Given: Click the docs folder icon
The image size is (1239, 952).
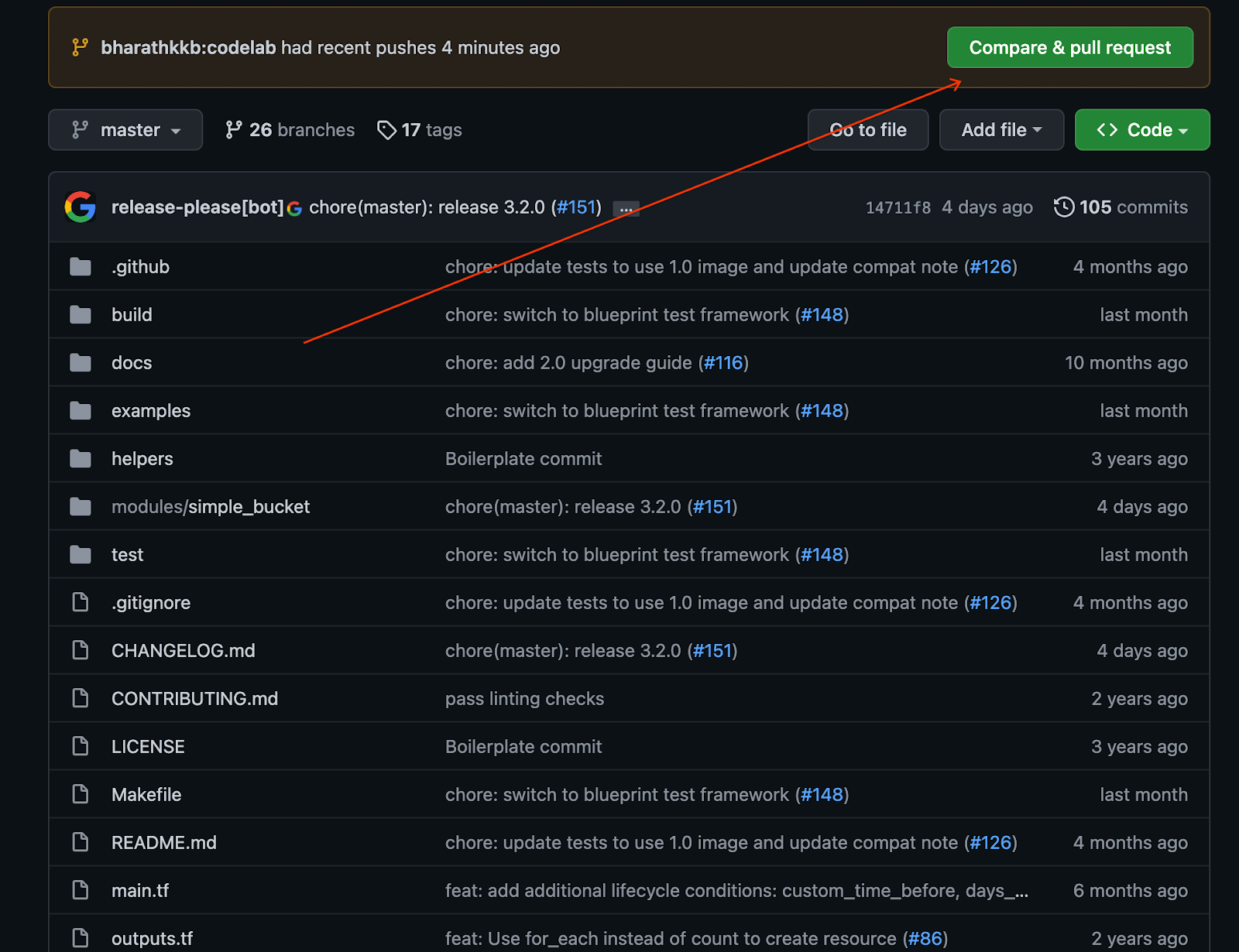Looking at the screenshot, I should [x=81, y=363].
